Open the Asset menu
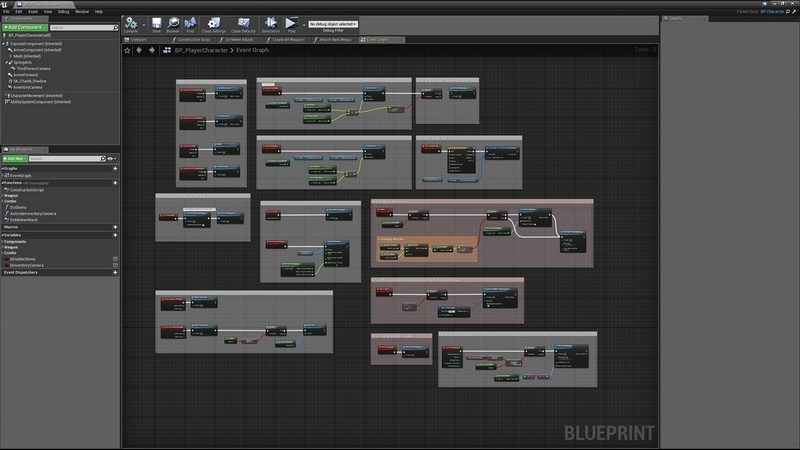The image size is (800, 450). [x=32, y=11]
